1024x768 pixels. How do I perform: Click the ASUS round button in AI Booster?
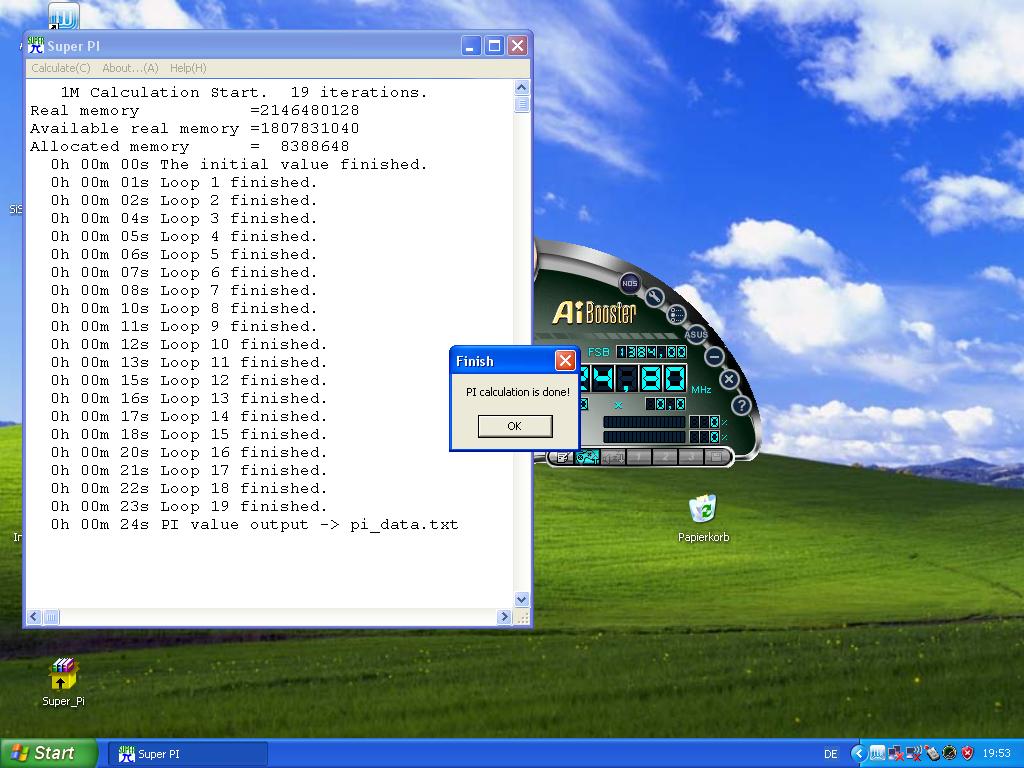point(696,334)
